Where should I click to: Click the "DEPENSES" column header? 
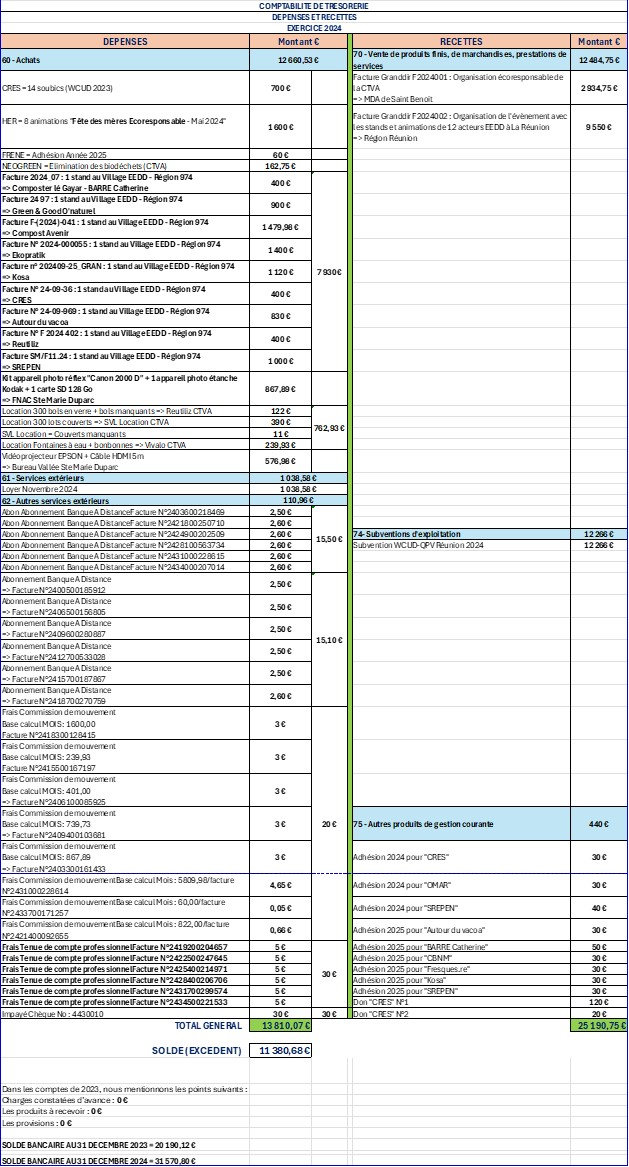pyautogui.click(x=125, y=42)
